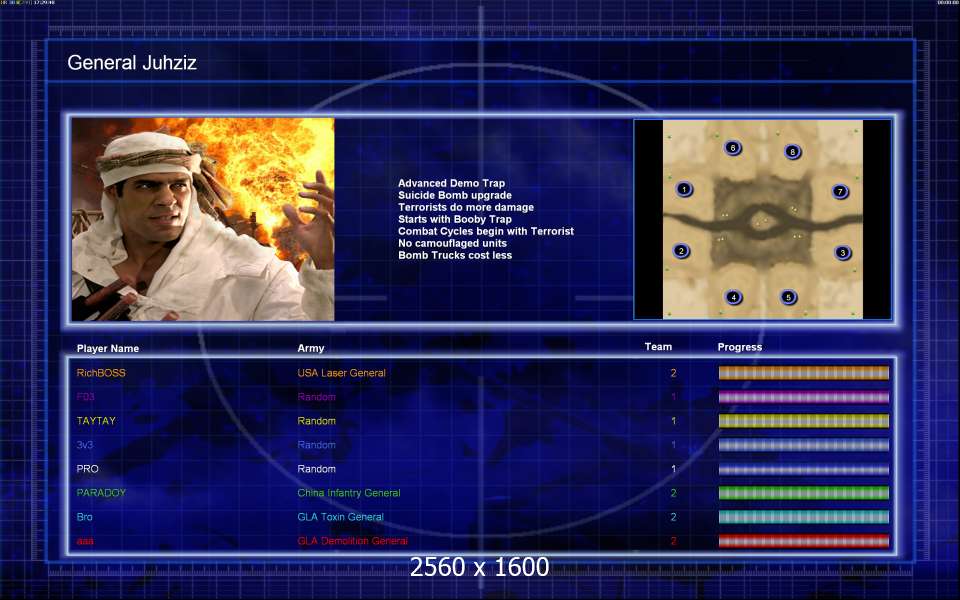The height and width of the screenshot is (600, 960).
Task: Click the Random army in TAYTAY's row
Action: coord(317,421)
